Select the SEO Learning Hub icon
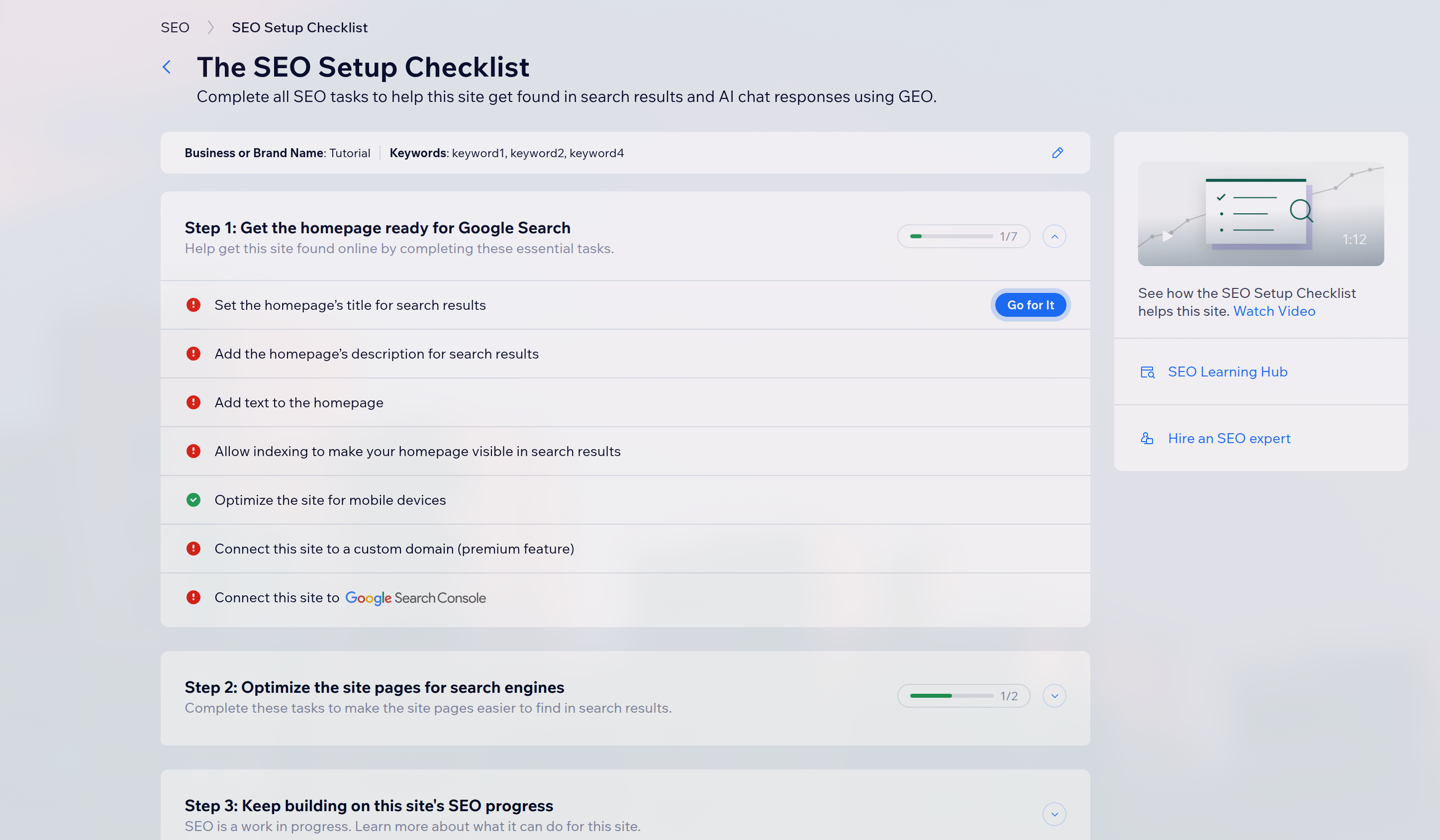Image resolution: width=1440 pixels, height=840 pixels. point(1148,372)
